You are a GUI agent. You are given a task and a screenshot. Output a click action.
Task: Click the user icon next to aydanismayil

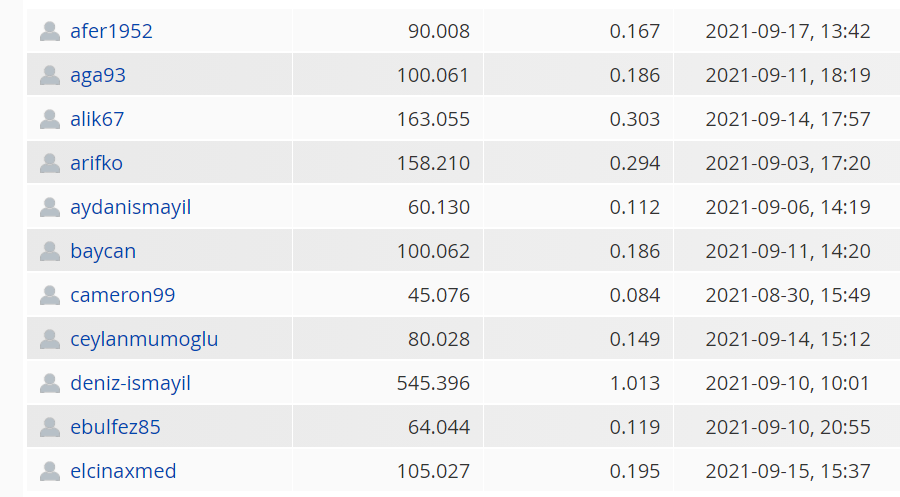pos(50,207)
